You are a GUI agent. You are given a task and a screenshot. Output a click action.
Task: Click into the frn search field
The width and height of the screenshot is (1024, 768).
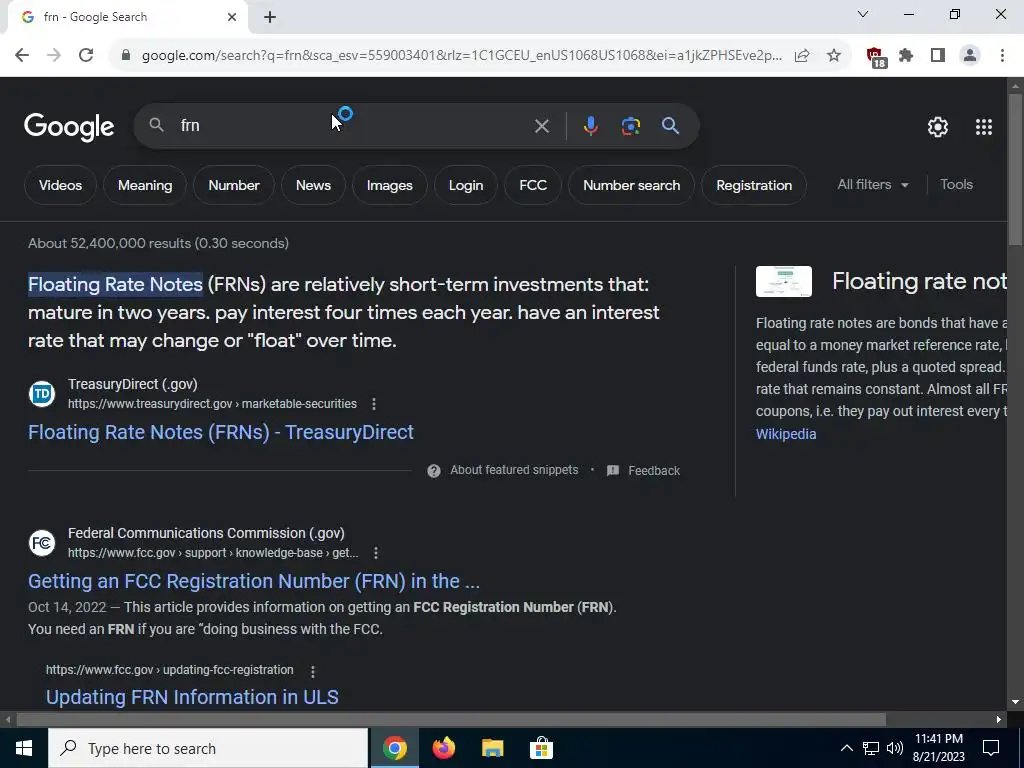(353, 125)
